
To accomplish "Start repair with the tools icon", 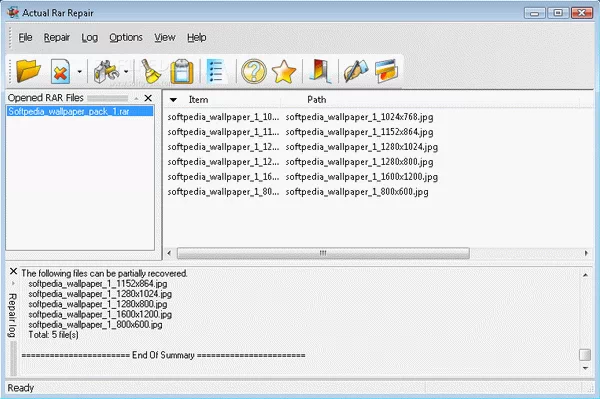I will (106, 71).
